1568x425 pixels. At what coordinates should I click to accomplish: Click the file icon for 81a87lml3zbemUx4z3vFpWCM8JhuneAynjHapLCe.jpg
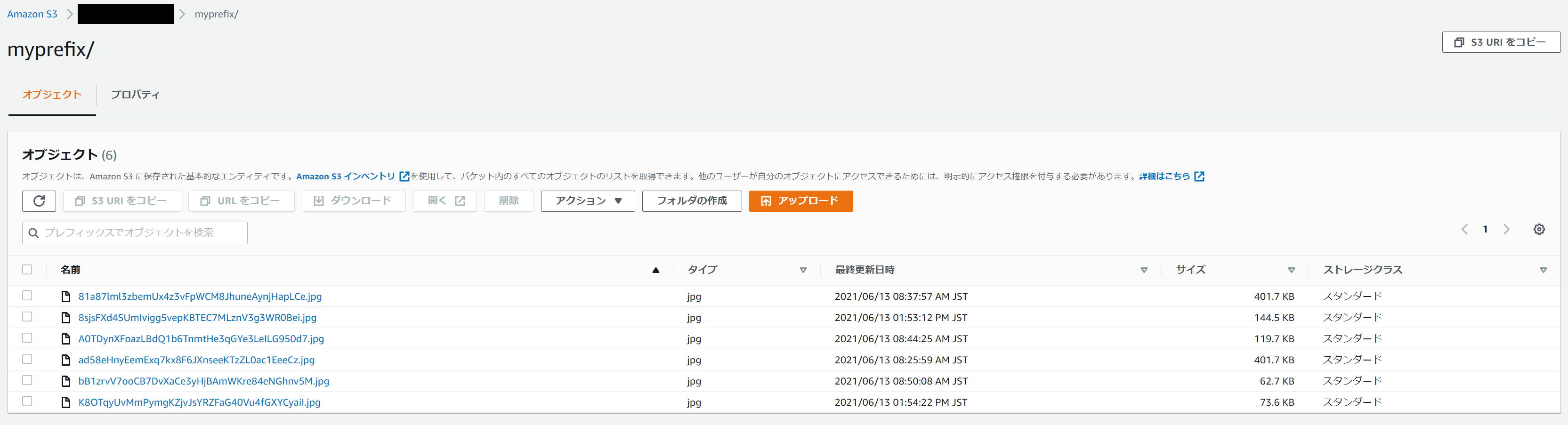(x=66, y=297)
